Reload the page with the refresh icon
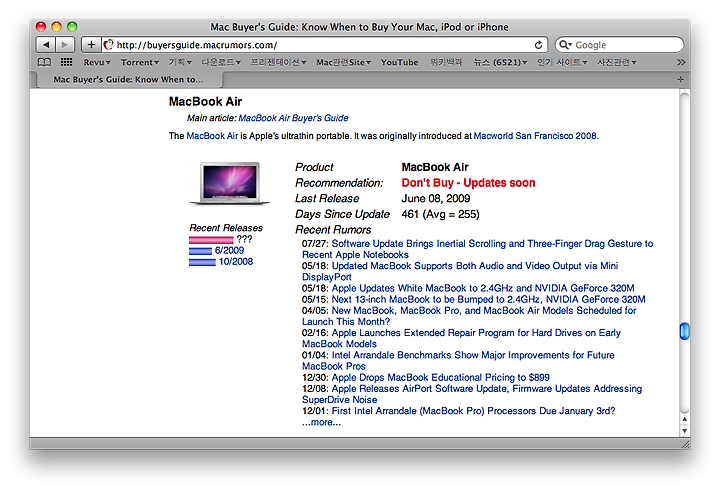The height and width of the screenshot is (490, 720). [x=539, y=45]
